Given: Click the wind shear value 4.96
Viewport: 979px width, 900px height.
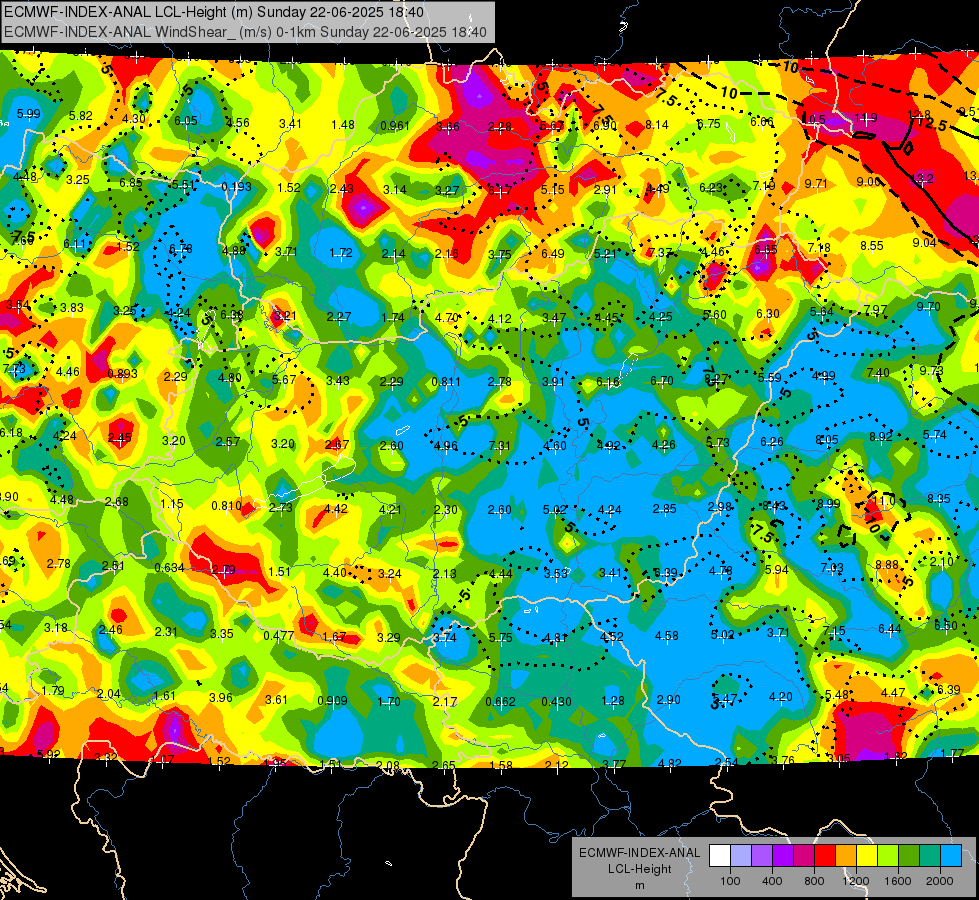Looking at the screenshot, I should click(x=446, y=446).
